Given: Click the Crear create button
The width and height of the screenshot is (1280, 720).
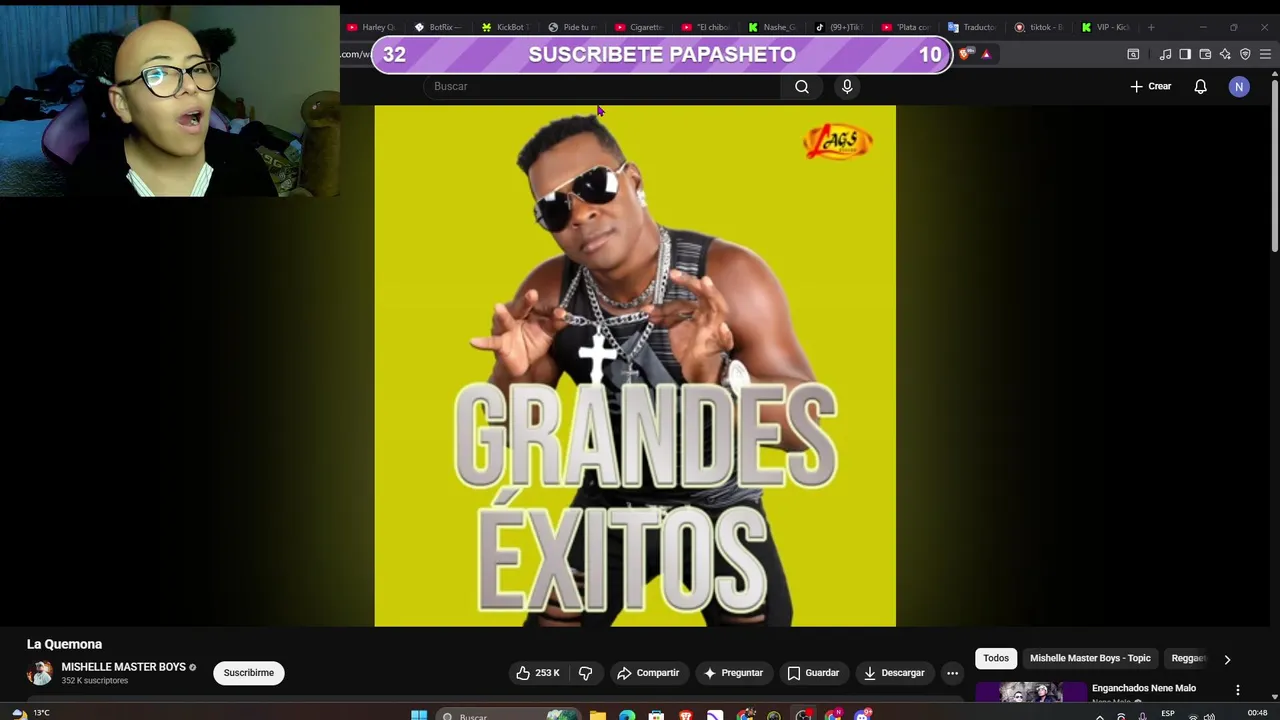Looking at the screenshot, I should click(x=1151, y=87).
